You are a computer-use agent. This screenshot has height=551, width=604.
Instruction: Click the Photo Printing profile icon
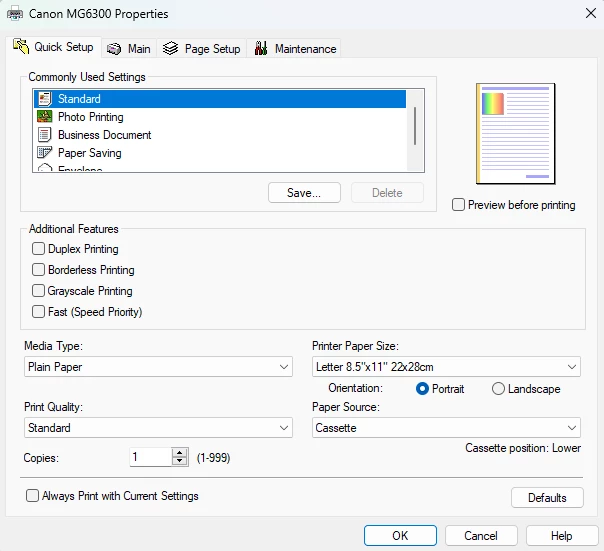pos(45,116)
